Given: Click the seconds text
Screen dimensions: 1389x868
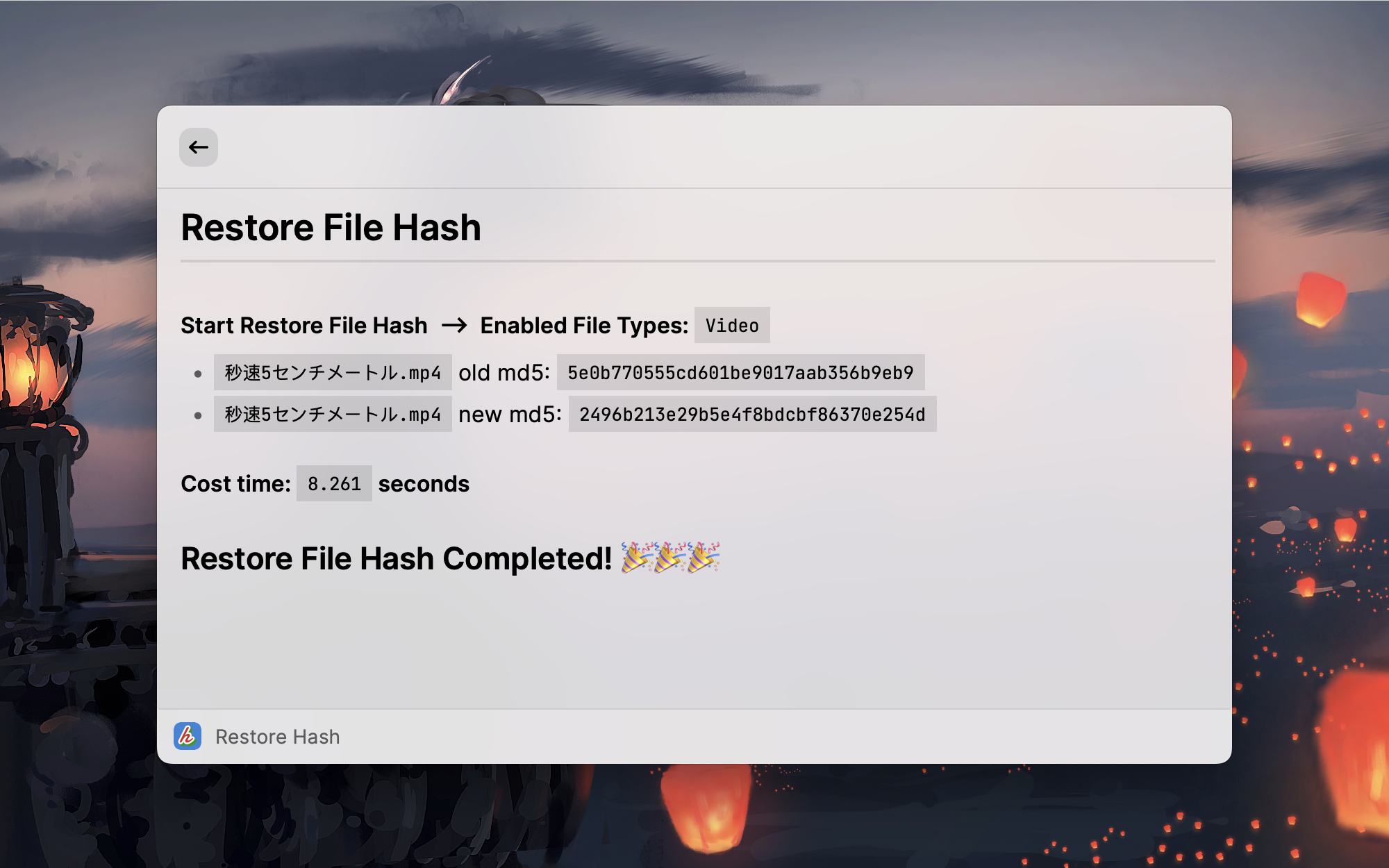Looking at the screenshot, I should pos(424,484).
